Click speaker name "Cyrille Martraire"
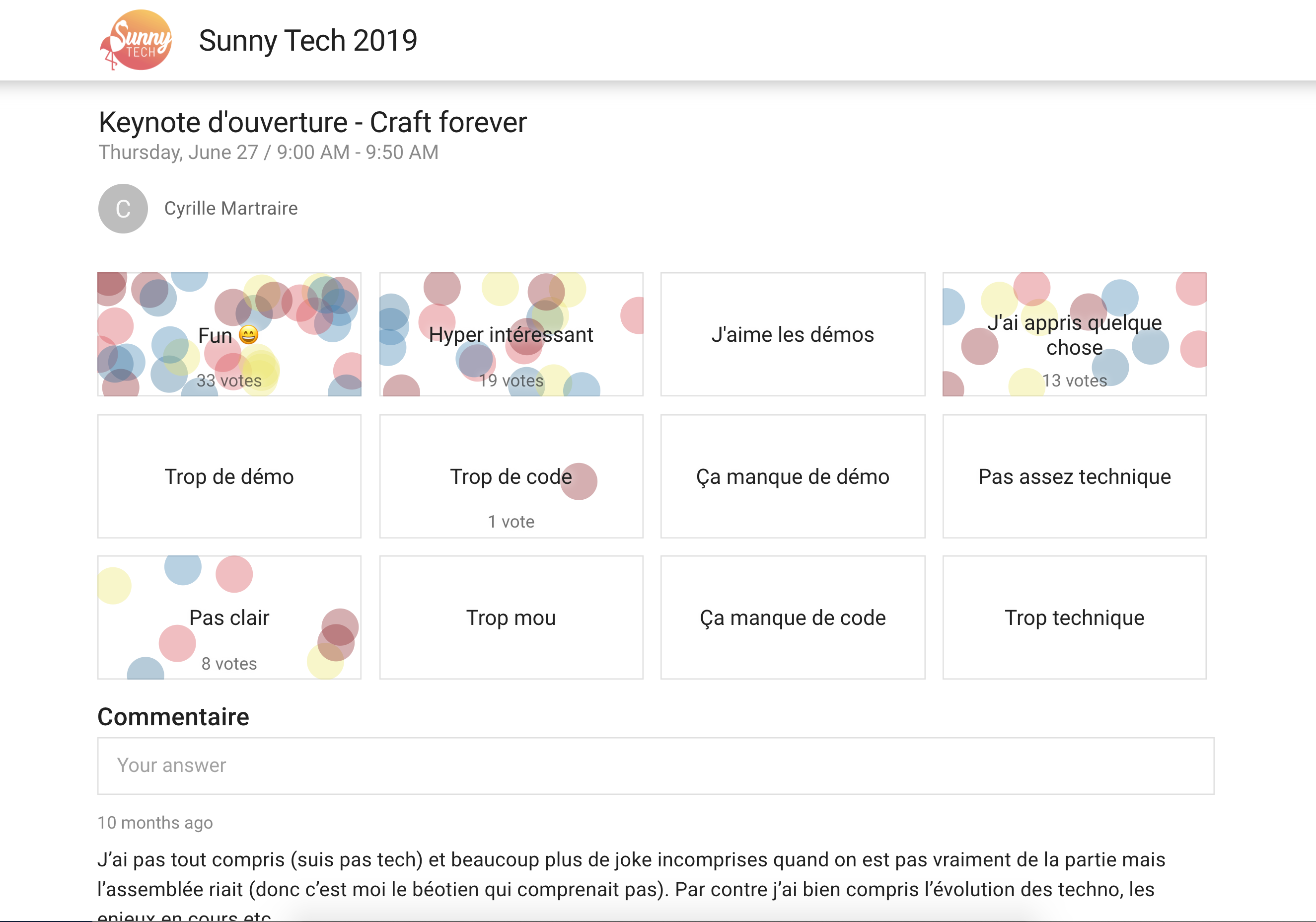The image size is (1316, 922). [x=231, y=209]
